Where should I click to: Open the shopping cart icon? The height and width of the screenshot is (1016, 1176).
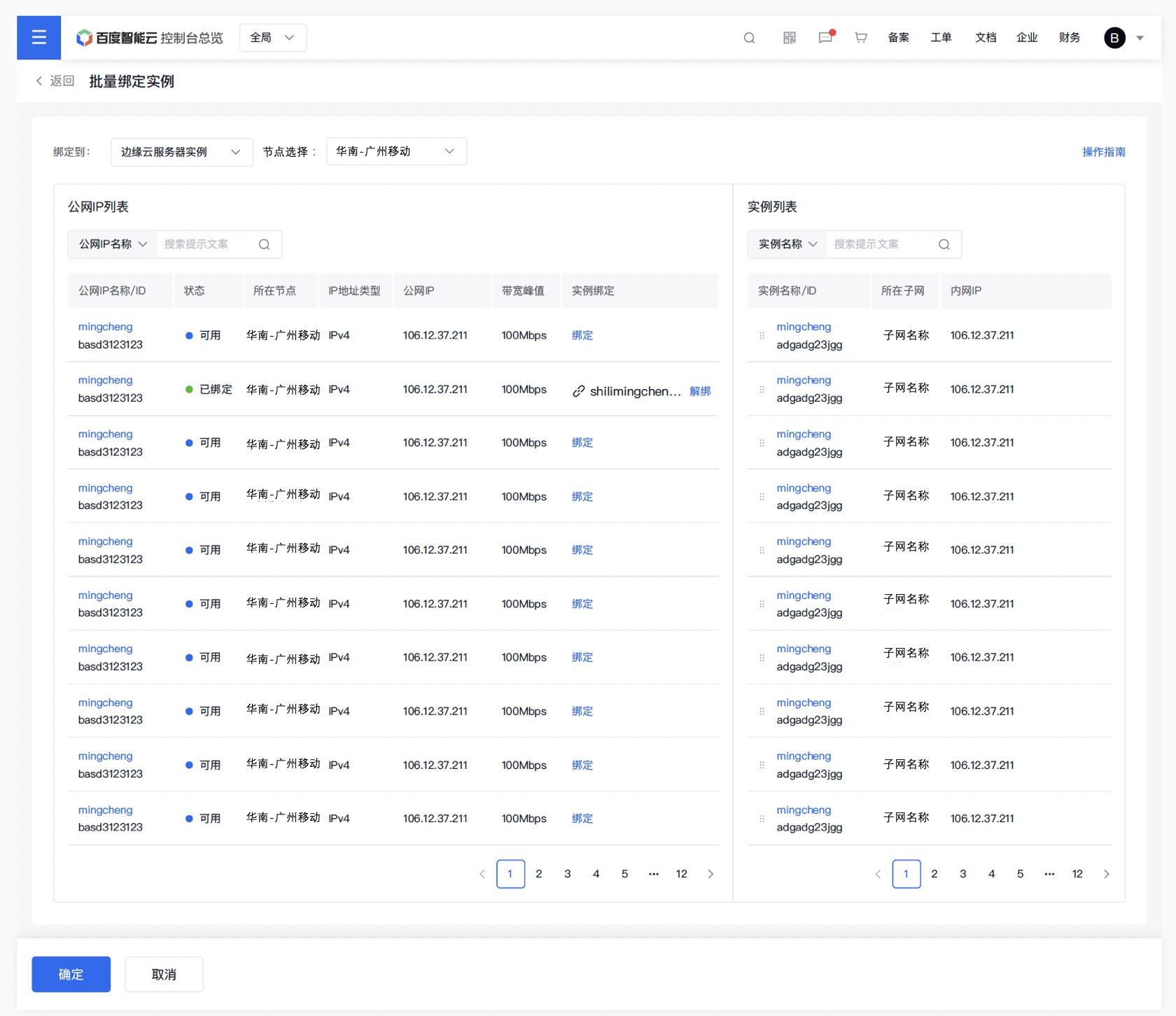861,38
